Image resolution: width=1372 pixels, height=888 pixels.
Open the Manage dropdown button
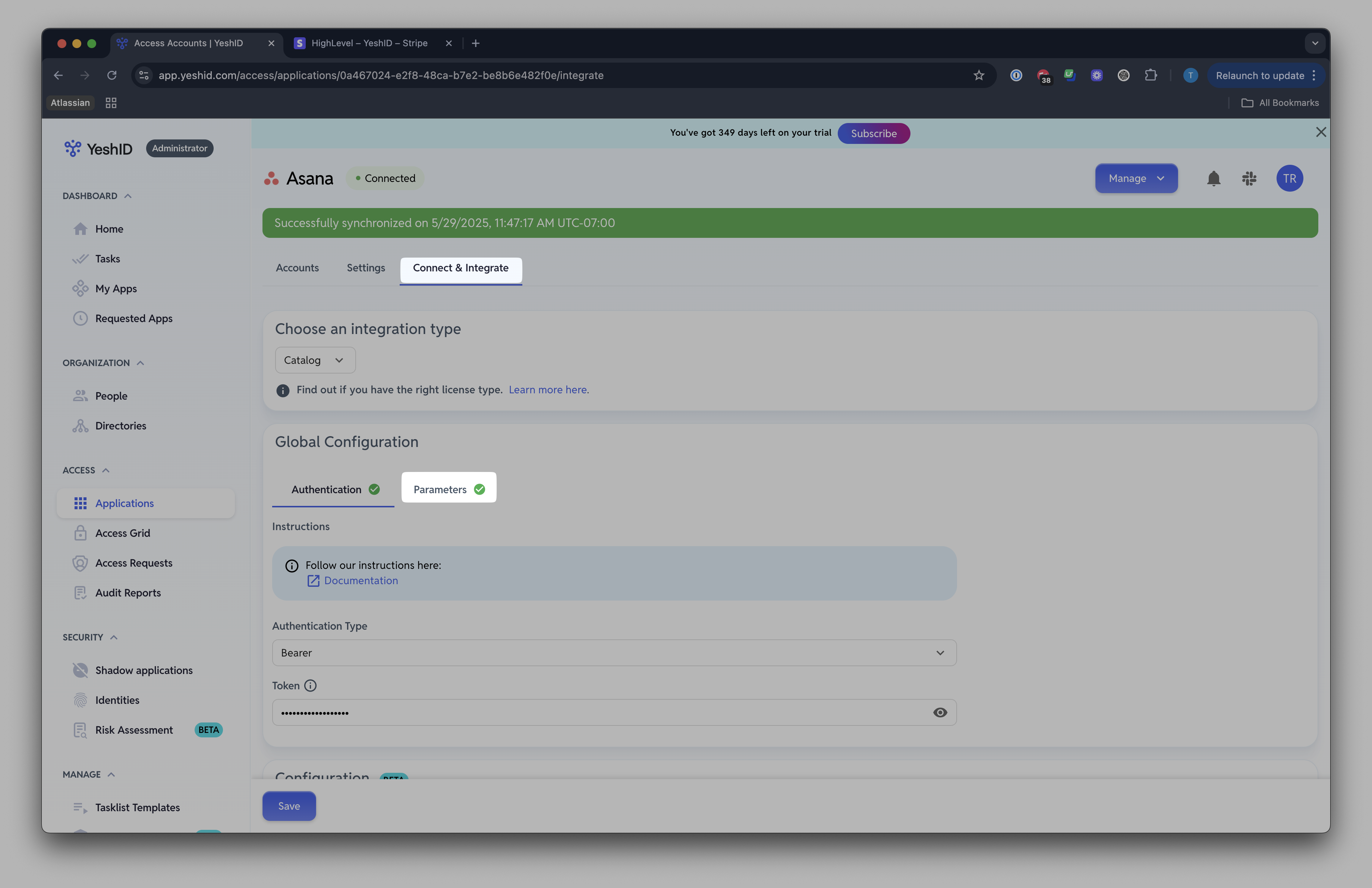(x=1136, y=179)
